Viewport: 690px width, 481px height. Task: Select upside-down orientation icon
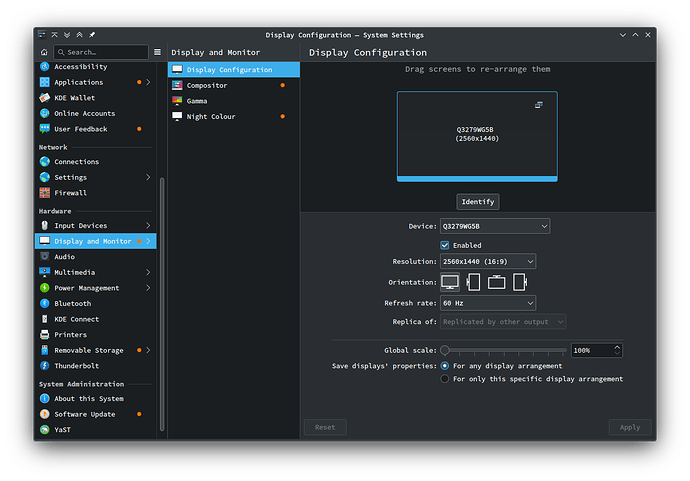[496, 282]
